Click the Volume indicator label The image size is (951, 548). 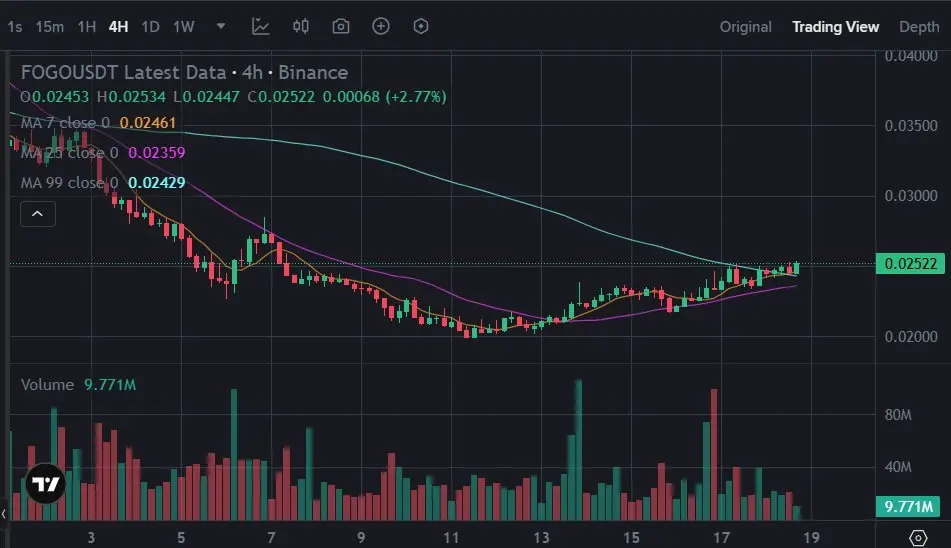[47, 384]
